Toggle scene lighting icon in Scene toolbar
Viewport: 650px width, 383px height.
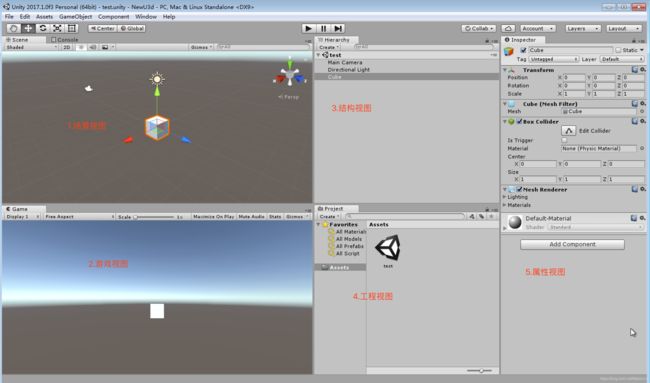pyautogui.click(x=81, y=47)
